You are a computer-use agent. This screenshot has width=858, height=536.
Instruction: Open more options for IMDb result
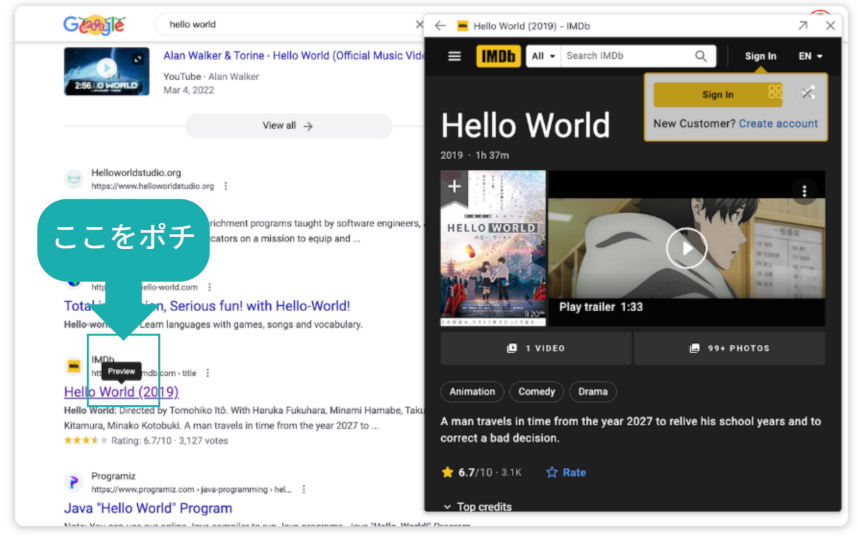(x=207, y=373)
